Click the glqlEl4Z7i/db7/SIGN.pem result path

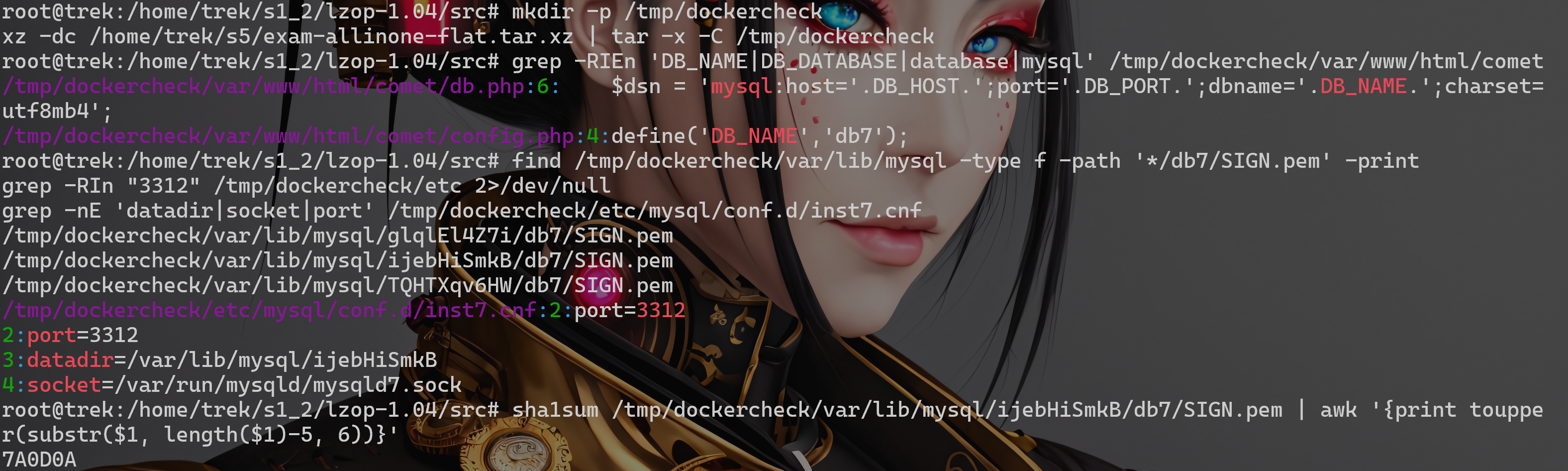click(338, 236)
